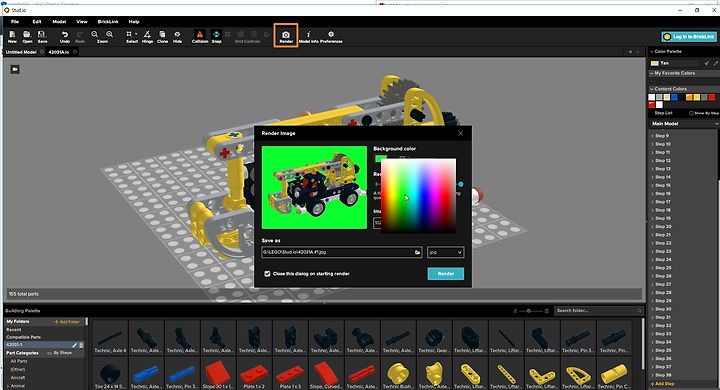This screenshot has height=390, width=720.
Task: Pick a color from the spectrum picker
Action: pos(419,196)
